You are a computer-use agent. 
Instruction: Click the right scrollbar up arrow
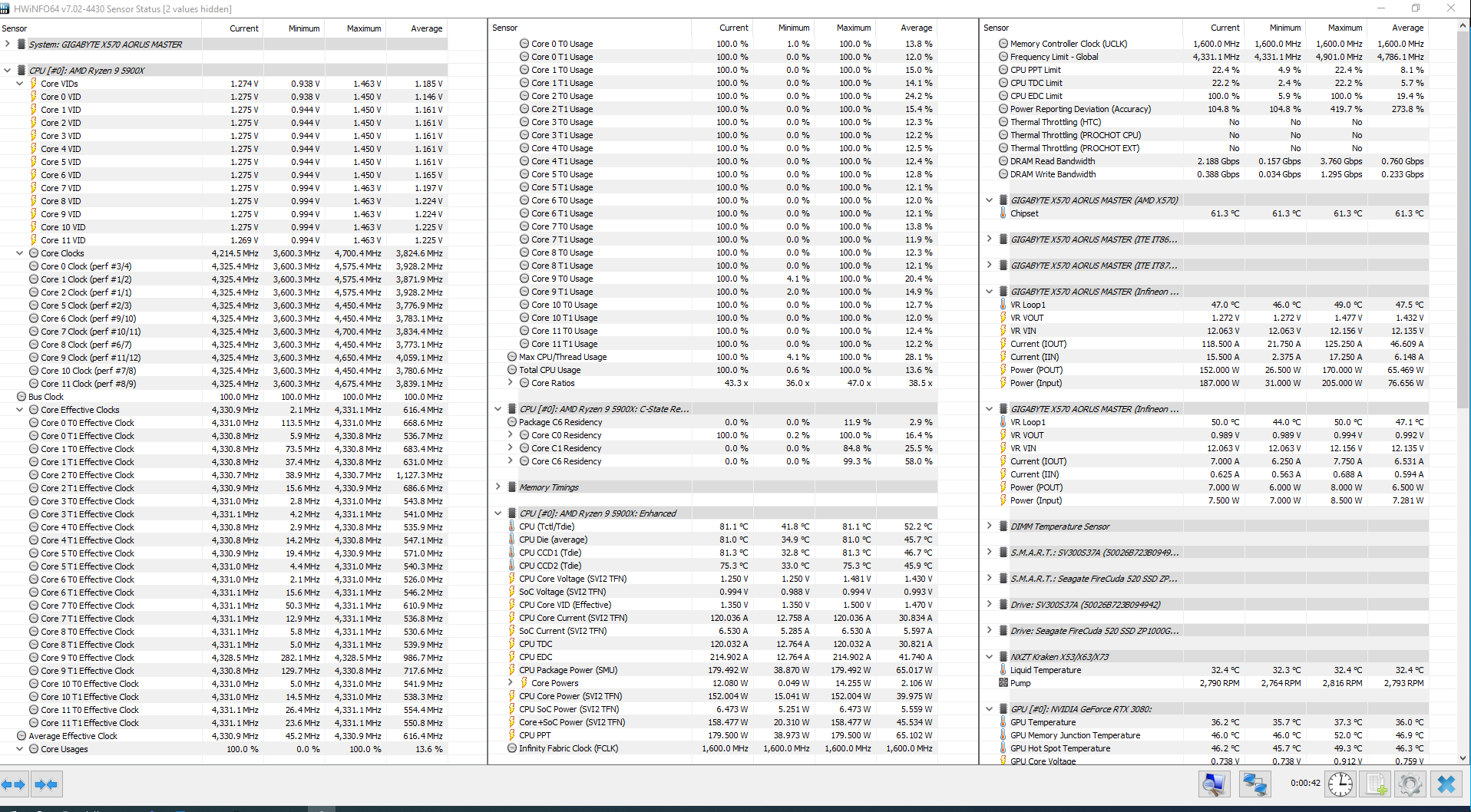coord(1463,25)
